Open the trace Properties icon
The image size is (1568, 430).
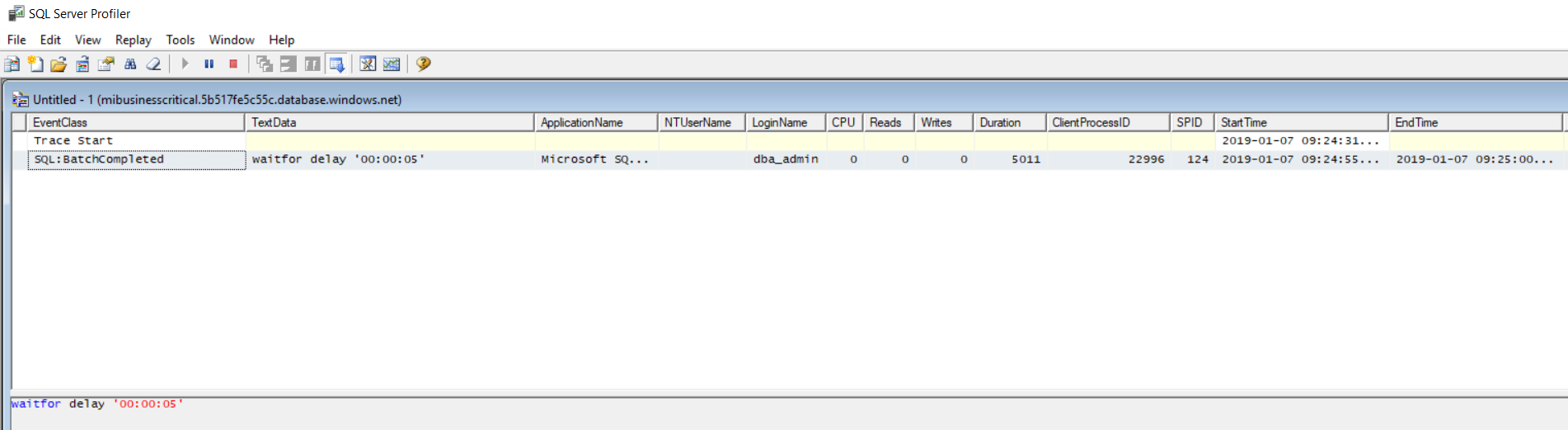tap(106, 64)
